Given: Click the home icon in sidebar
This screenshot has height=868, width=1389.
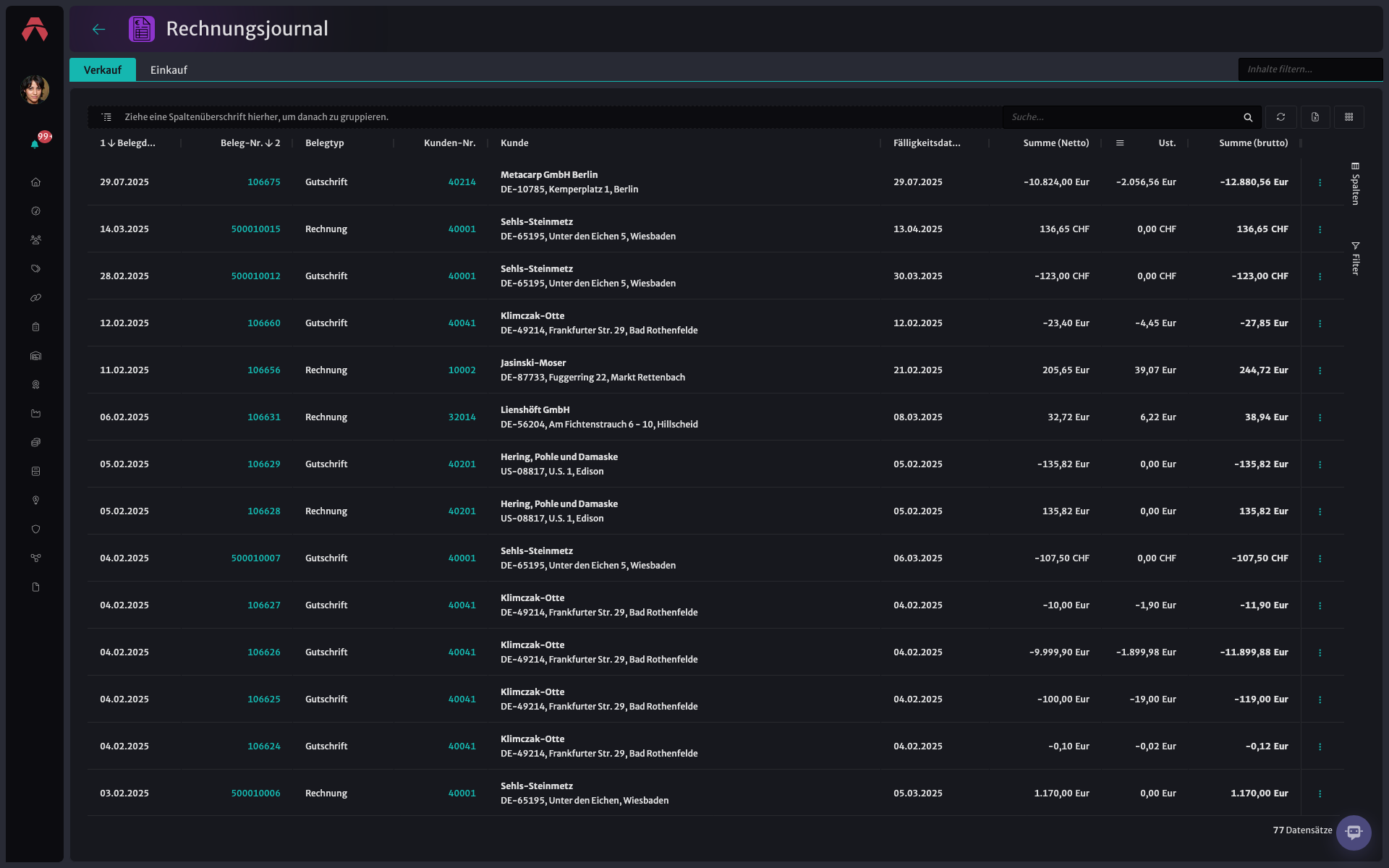Looking at the screenshot, I should click(35, 182).
